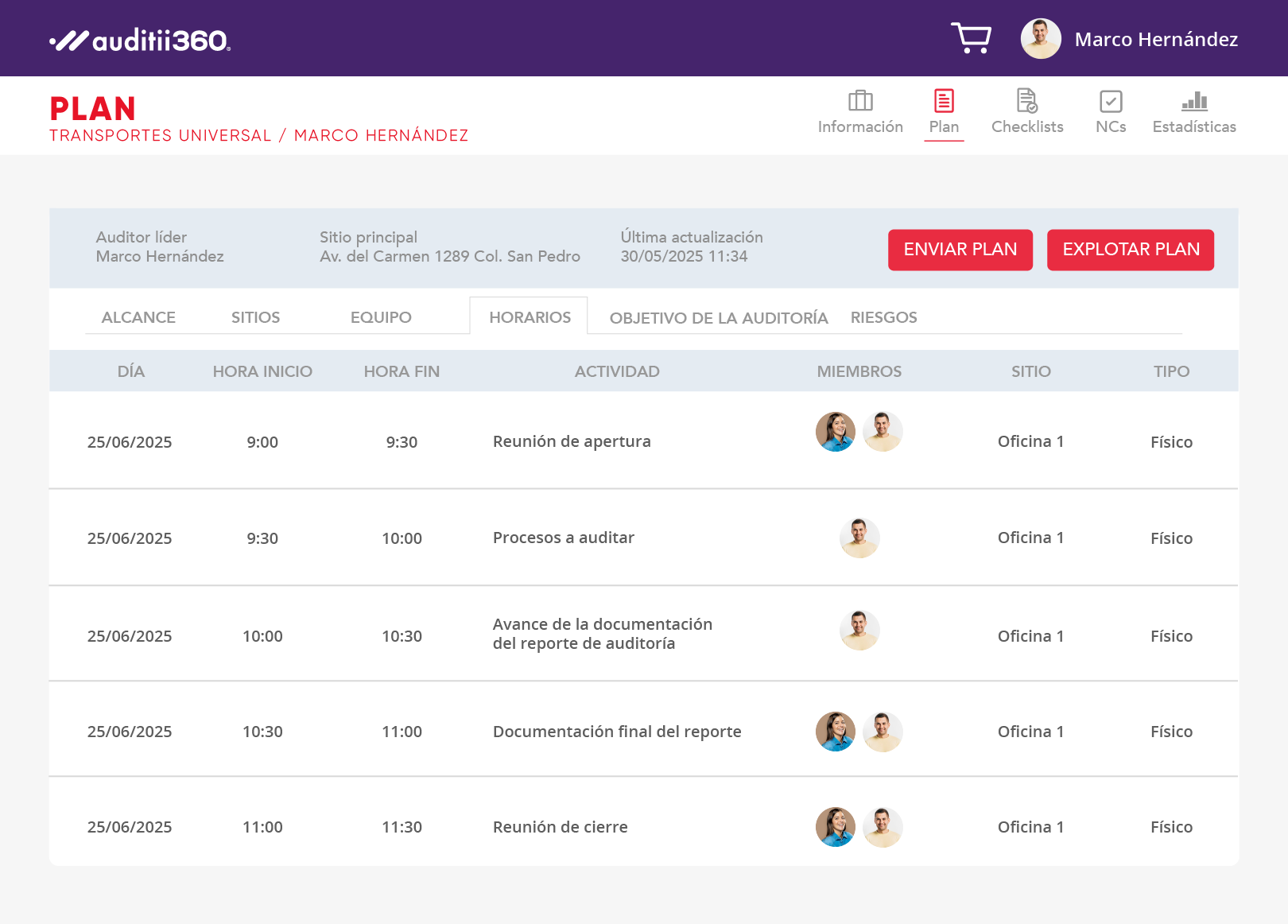Open OBJETIVO DE LA AUDITORÍA tab

[719, 318]
